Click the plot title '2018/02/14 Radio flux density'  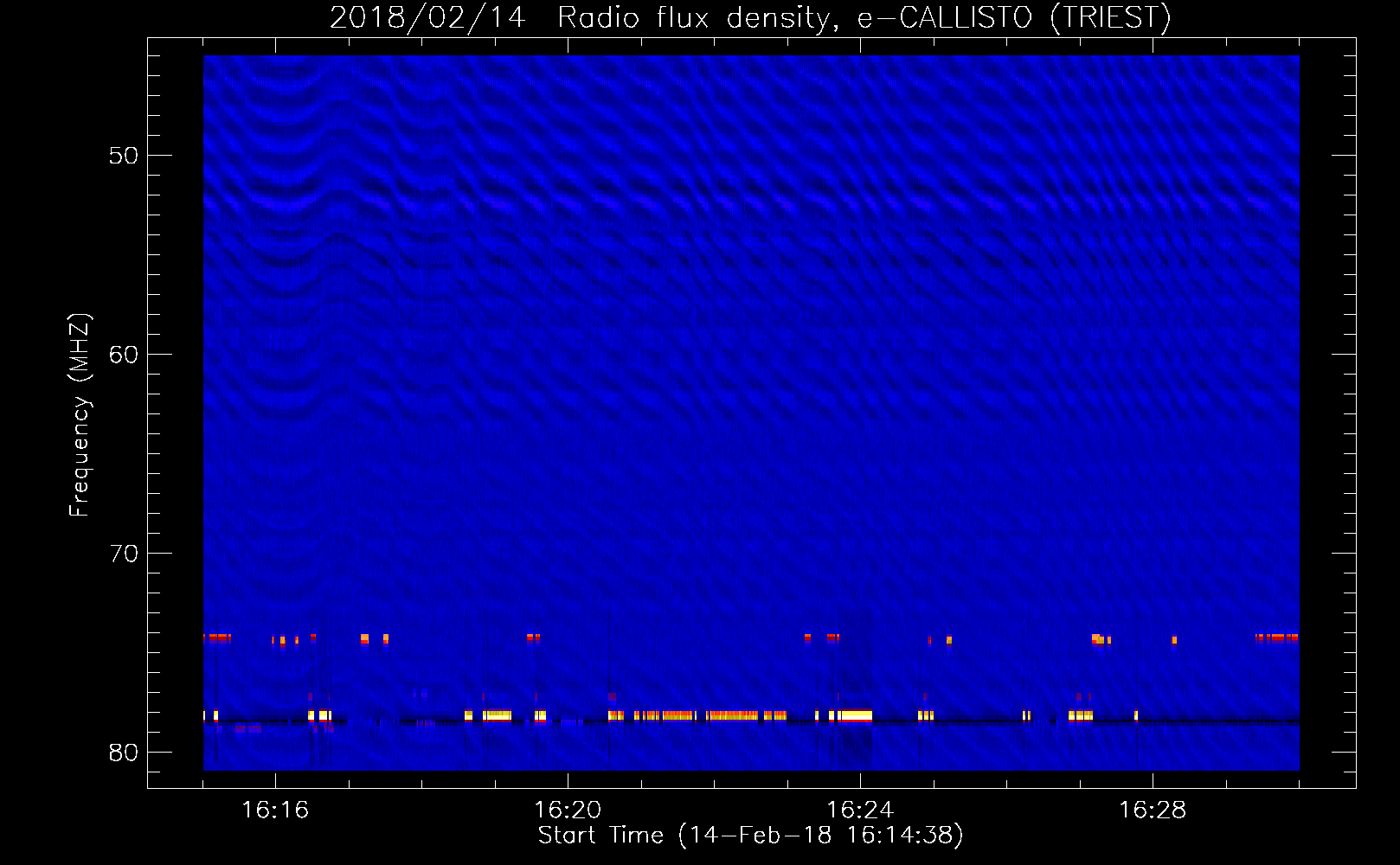click(x=749, y=17)
